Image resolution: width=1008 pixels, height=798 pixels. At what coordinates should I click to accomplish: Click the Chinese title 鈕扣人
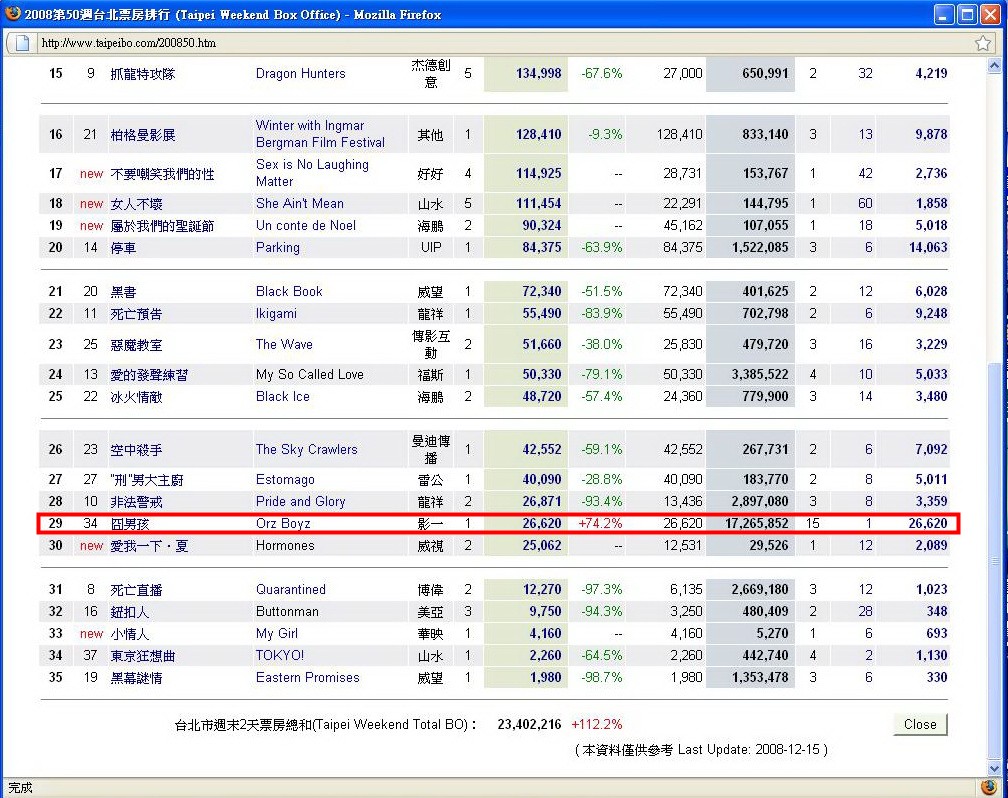tap(129, 612)
